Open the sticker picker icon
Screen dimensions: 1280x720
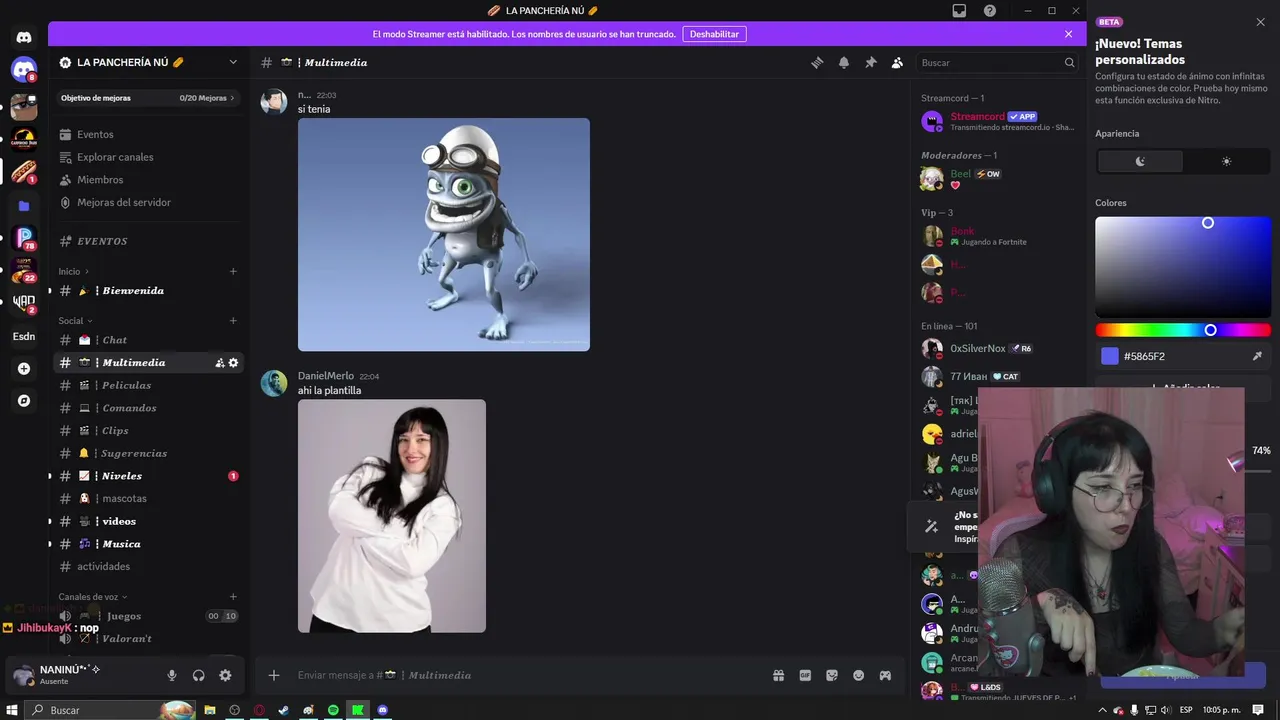(x=832, y=675)
